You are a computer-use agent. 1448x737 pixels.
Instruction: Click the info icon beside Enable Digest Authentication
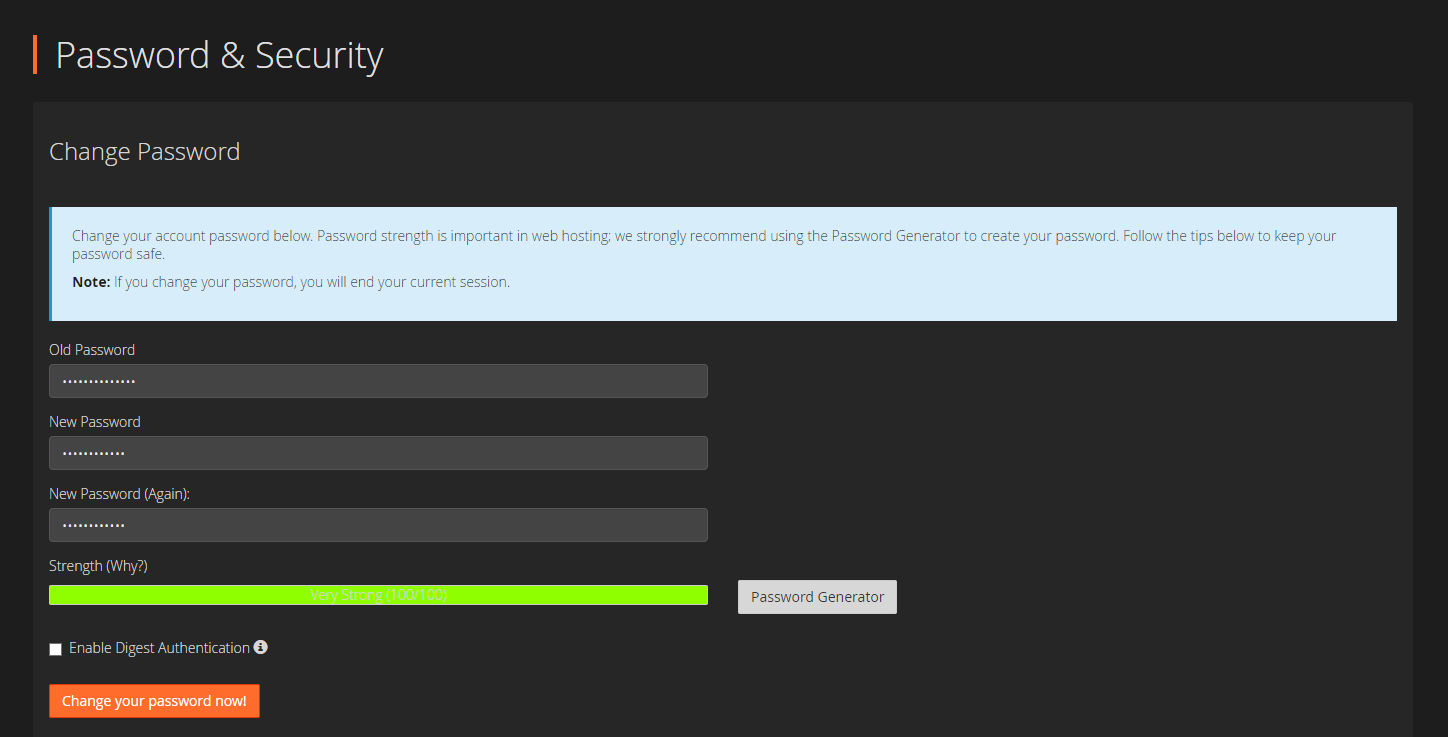261,648
